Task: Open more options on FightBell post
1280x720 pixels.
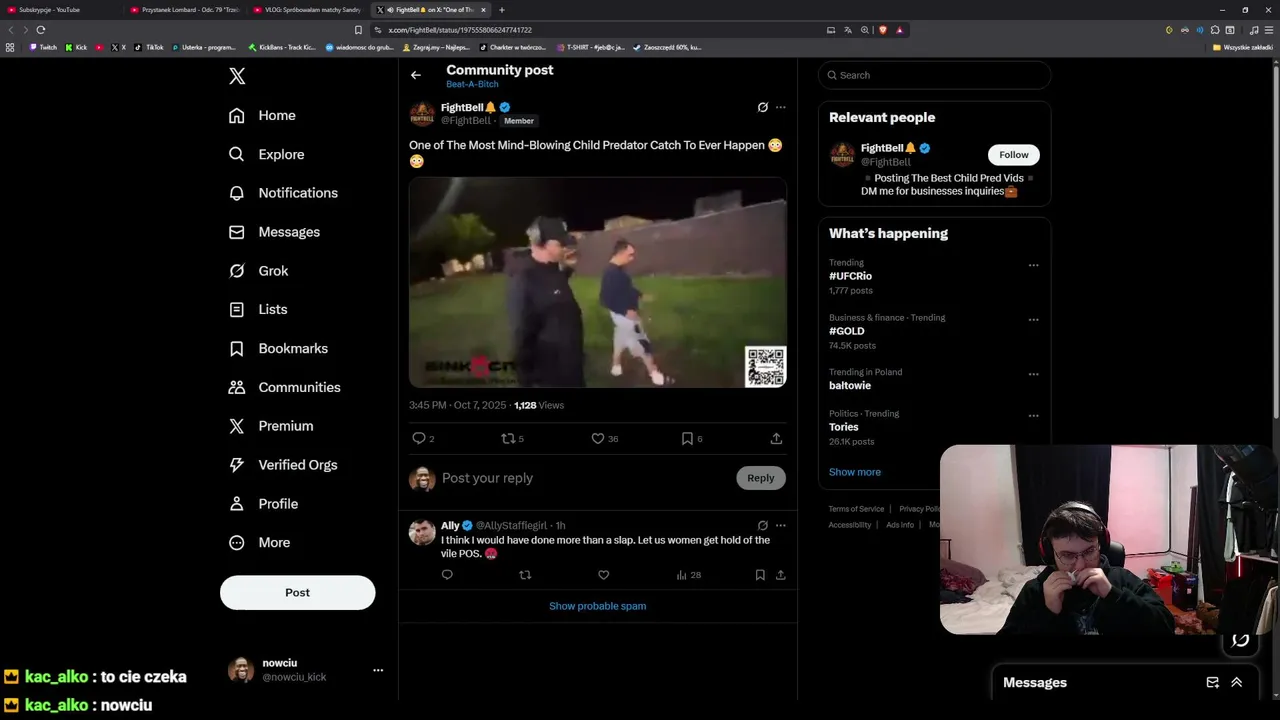Action: (781, 107)
